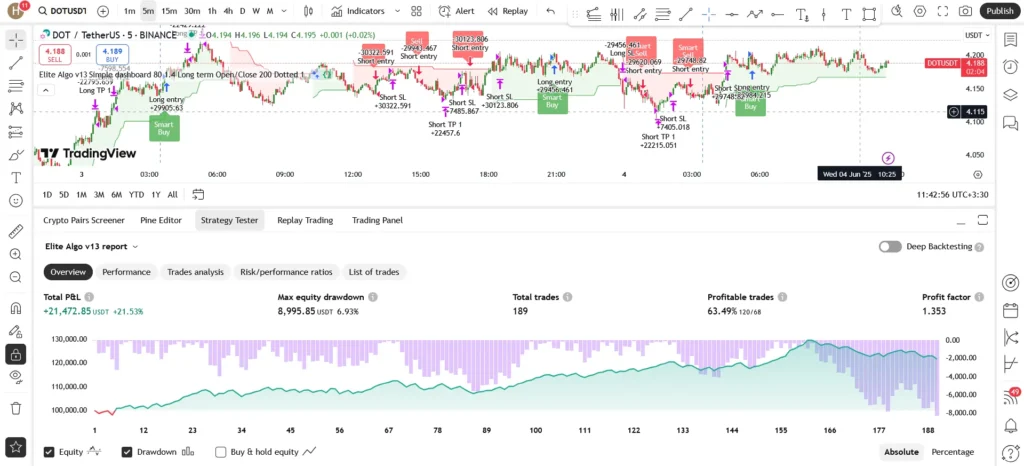1024x466 pixels.
Task: Select the plain text tool in favorites bar
Action: [x=846, y=14]
